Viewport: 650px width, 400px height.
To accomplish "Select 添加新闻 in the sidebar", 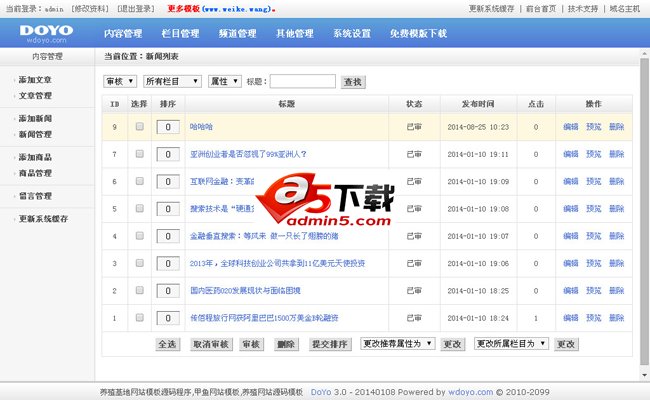I will [35, 119].
